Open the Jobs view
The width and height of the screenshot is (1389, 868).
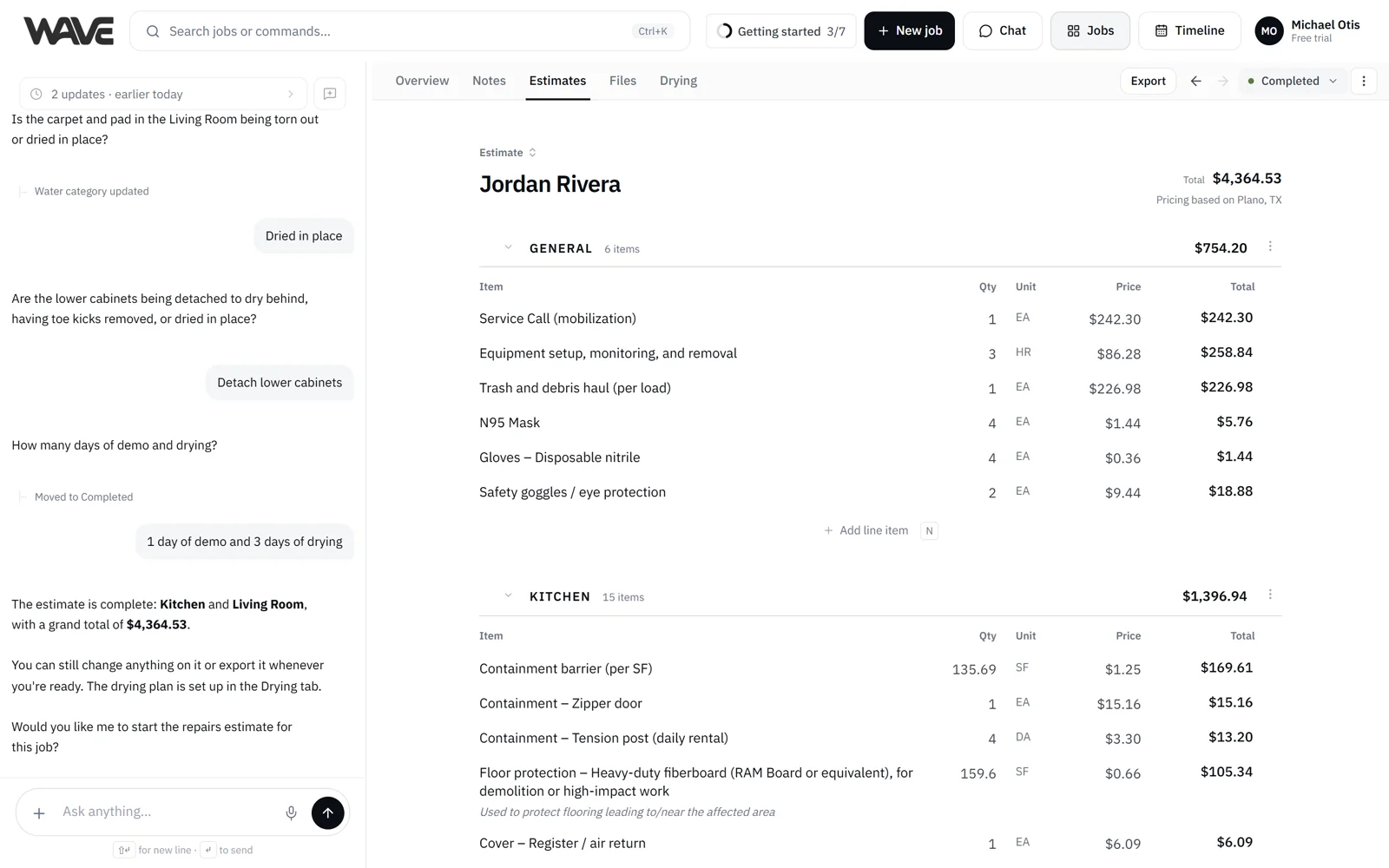click(1090, 31)
